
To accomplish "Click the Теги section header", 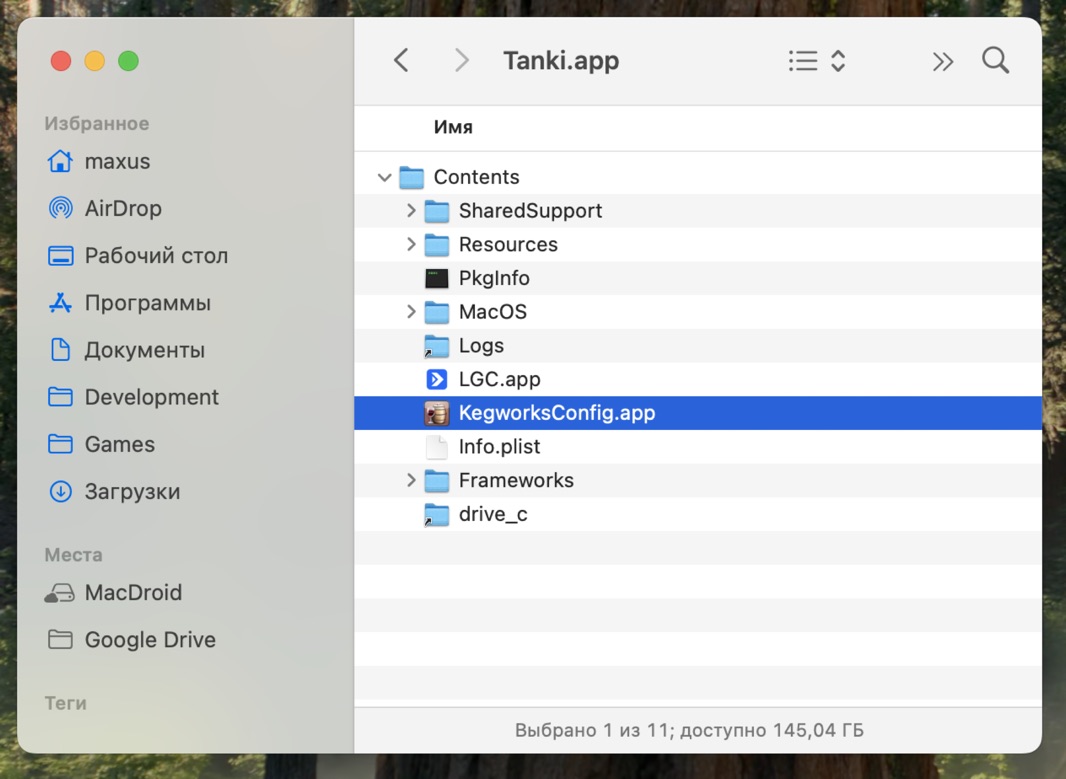I will click(x=65, y=704).
